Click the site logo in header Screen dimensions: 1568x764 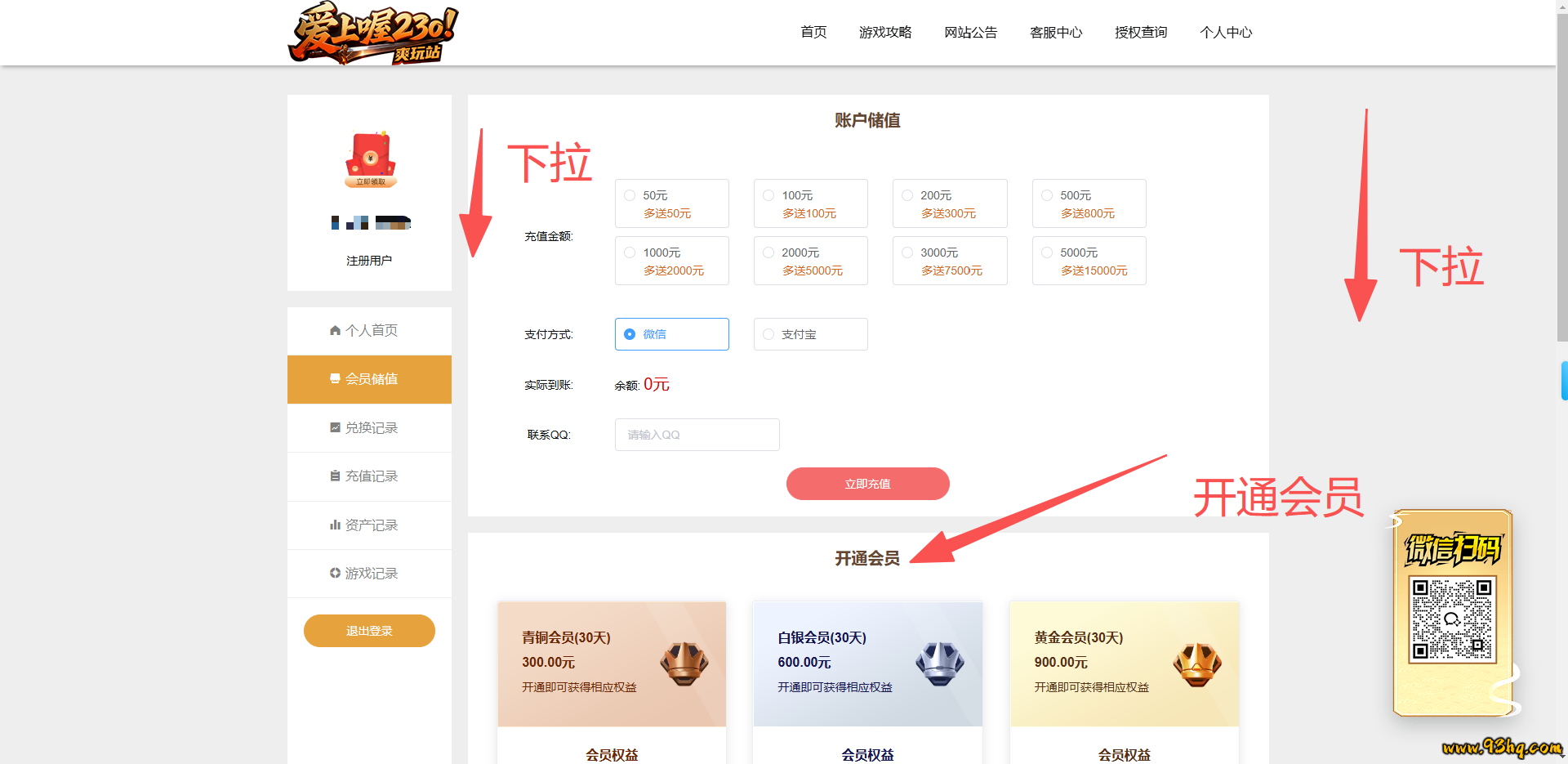tap(372, 33)
